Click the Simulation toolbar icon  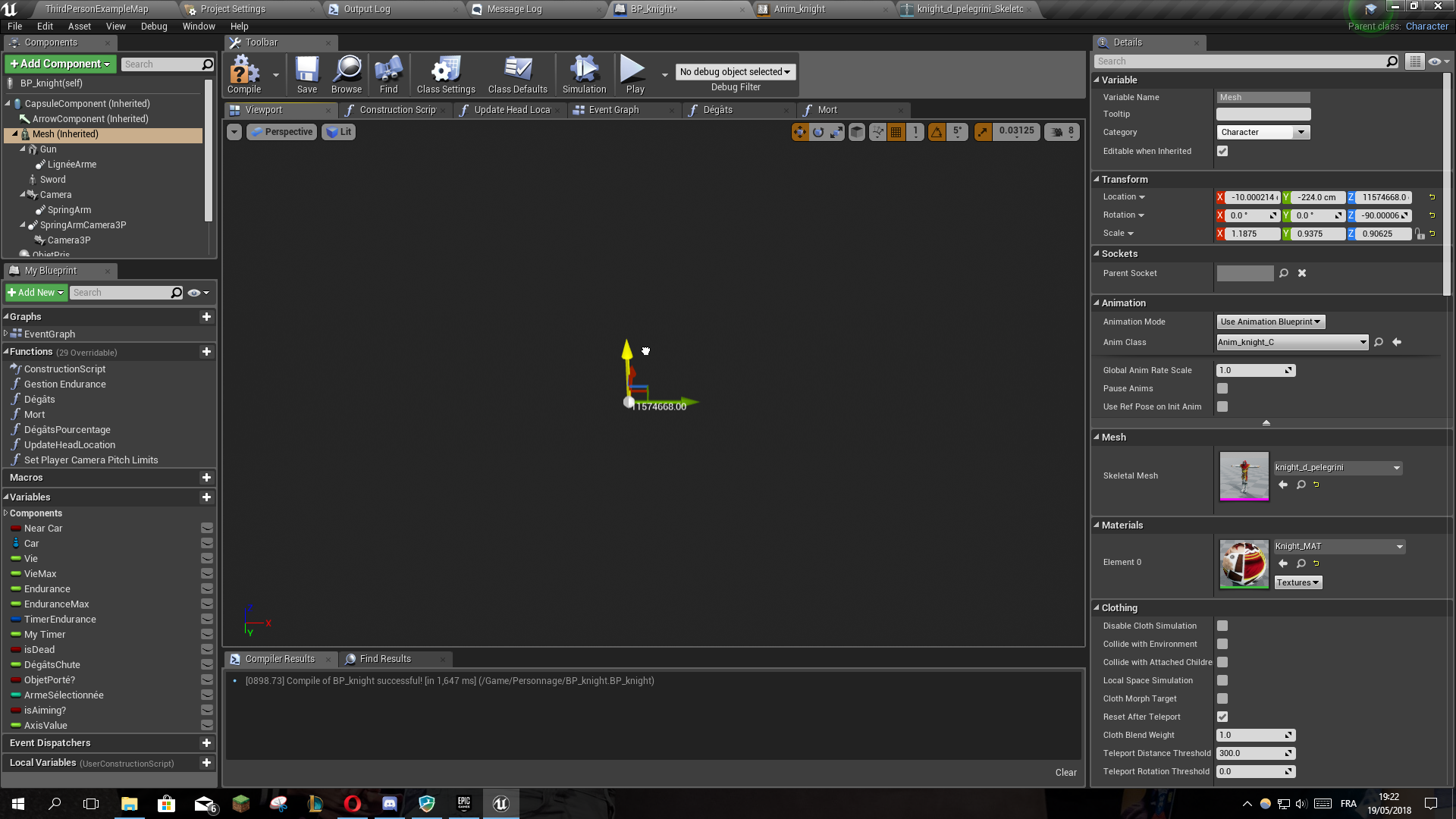[584, 74]
